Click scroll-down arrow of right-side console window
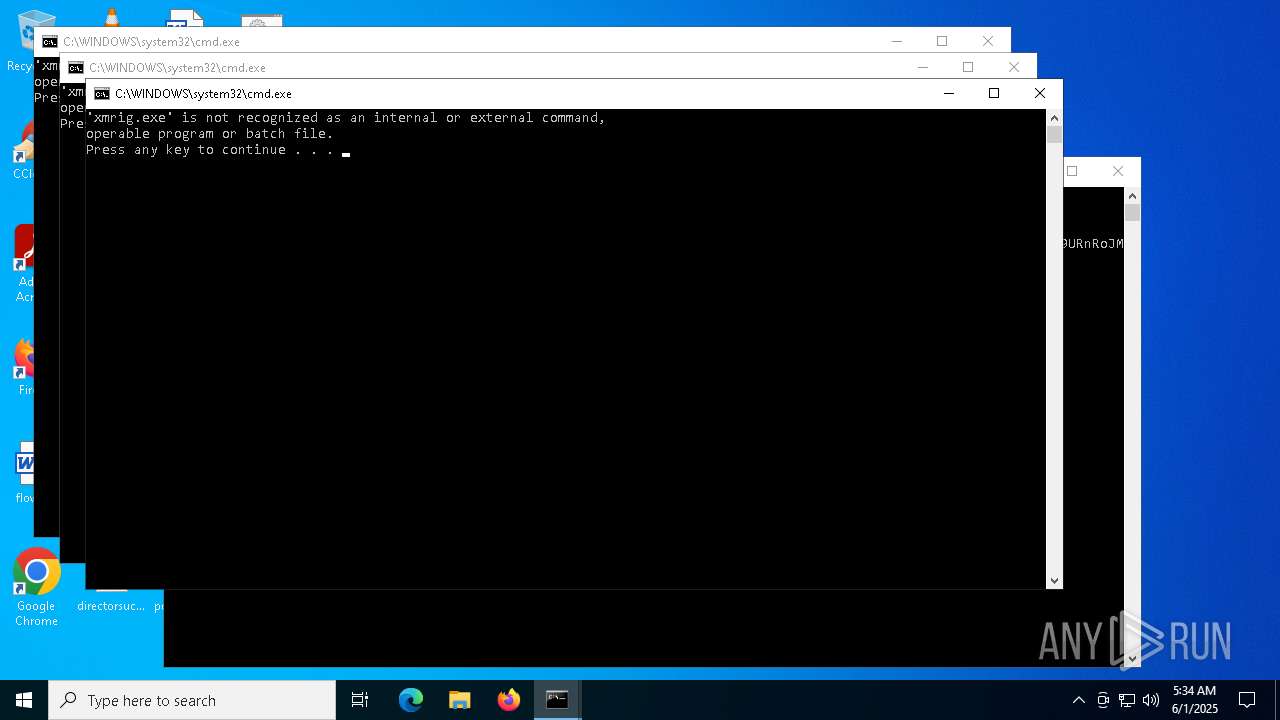 click(1132, 659)
